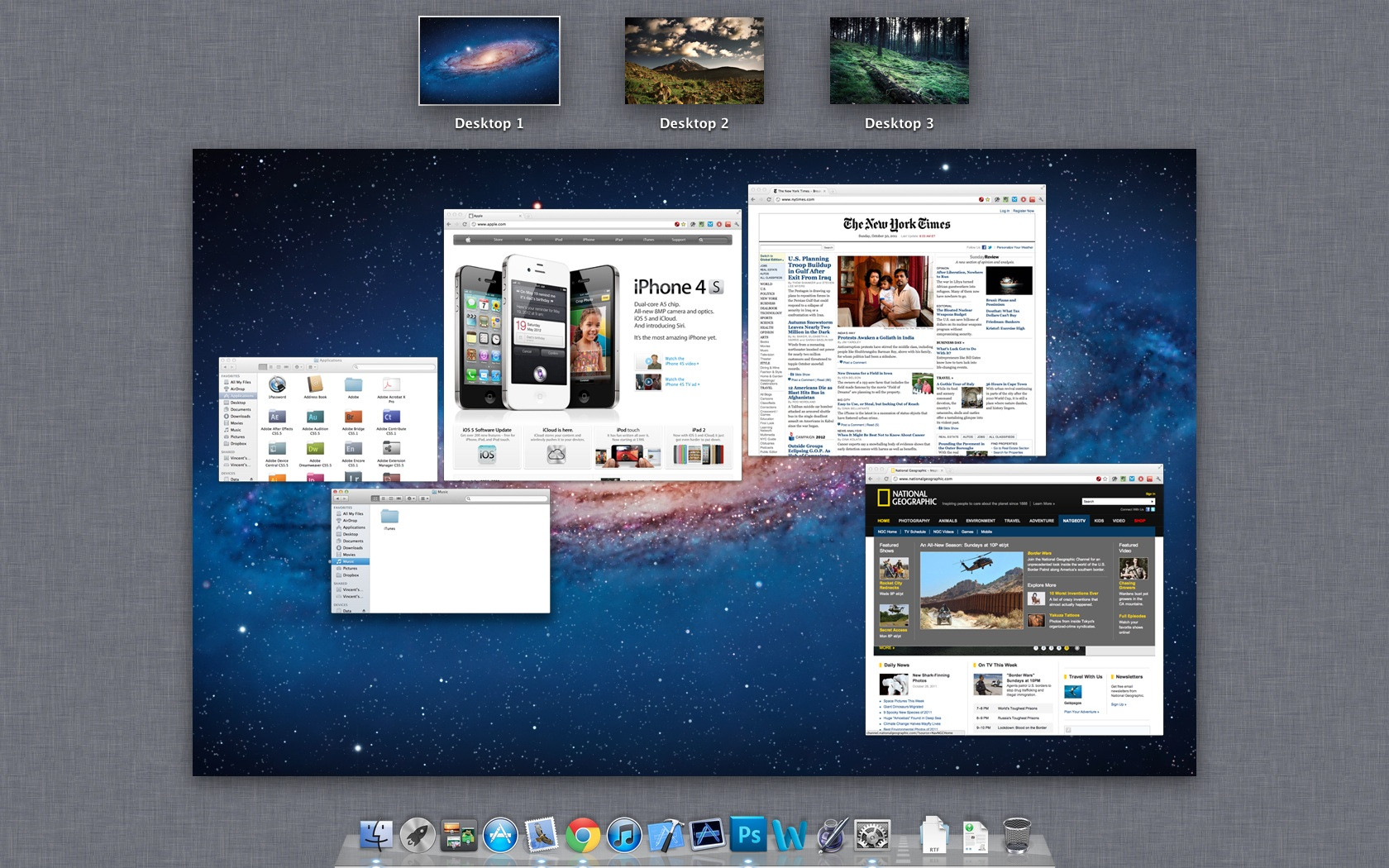1389x868 pixels.
Task: Open the document icon left of the Trash
Action: coord(976,836)
